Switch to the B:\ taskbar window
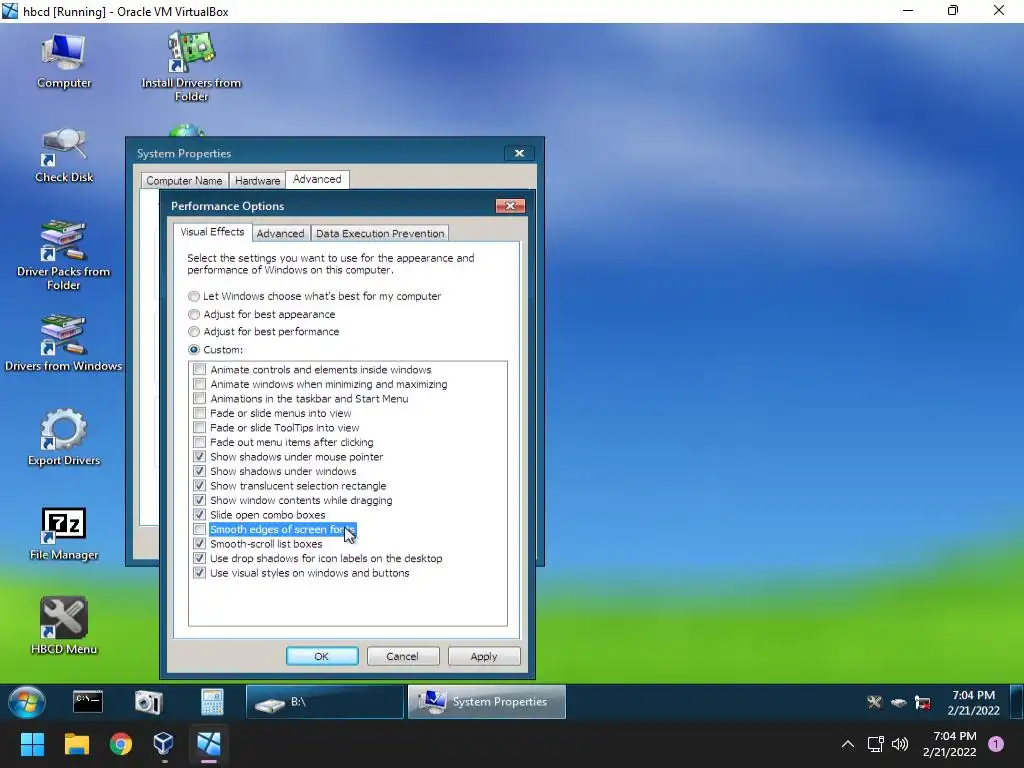This screenshot has height=768, width=1024. [x=325, y=702]
